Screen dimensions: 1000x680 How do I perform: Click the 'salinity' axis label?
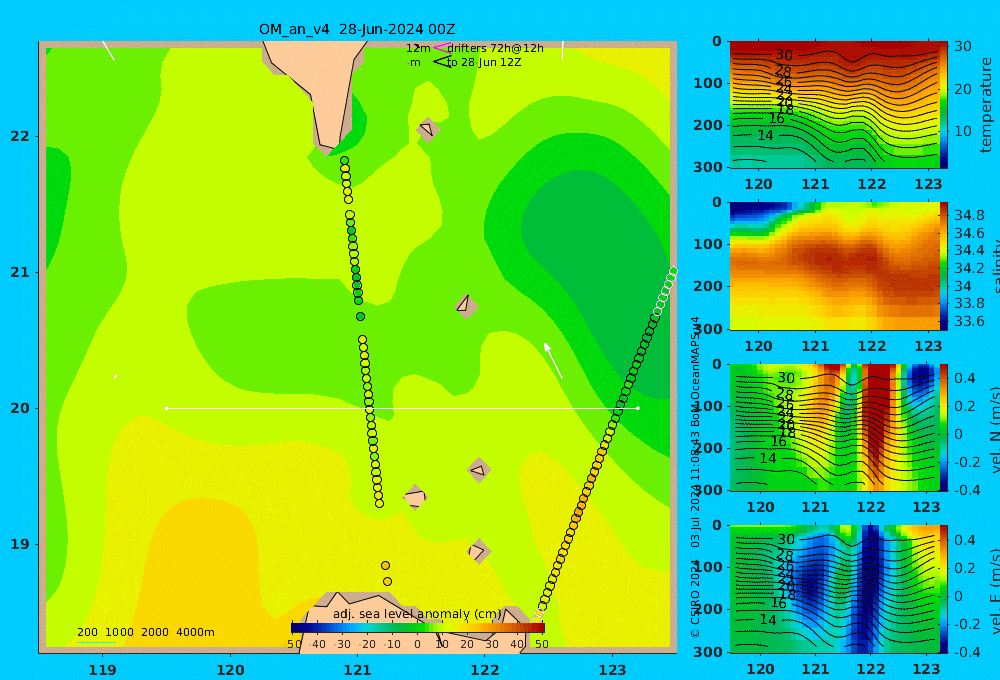[x=996, y=266]
